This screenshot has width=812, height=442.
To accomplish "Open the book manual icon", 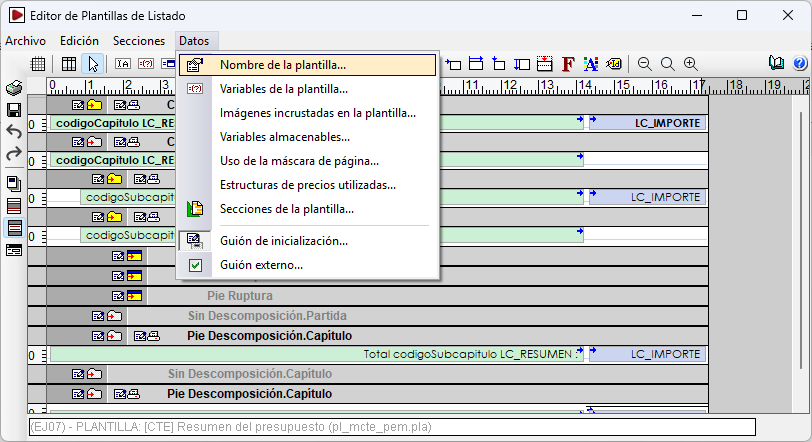I will (x=776, y=63).
